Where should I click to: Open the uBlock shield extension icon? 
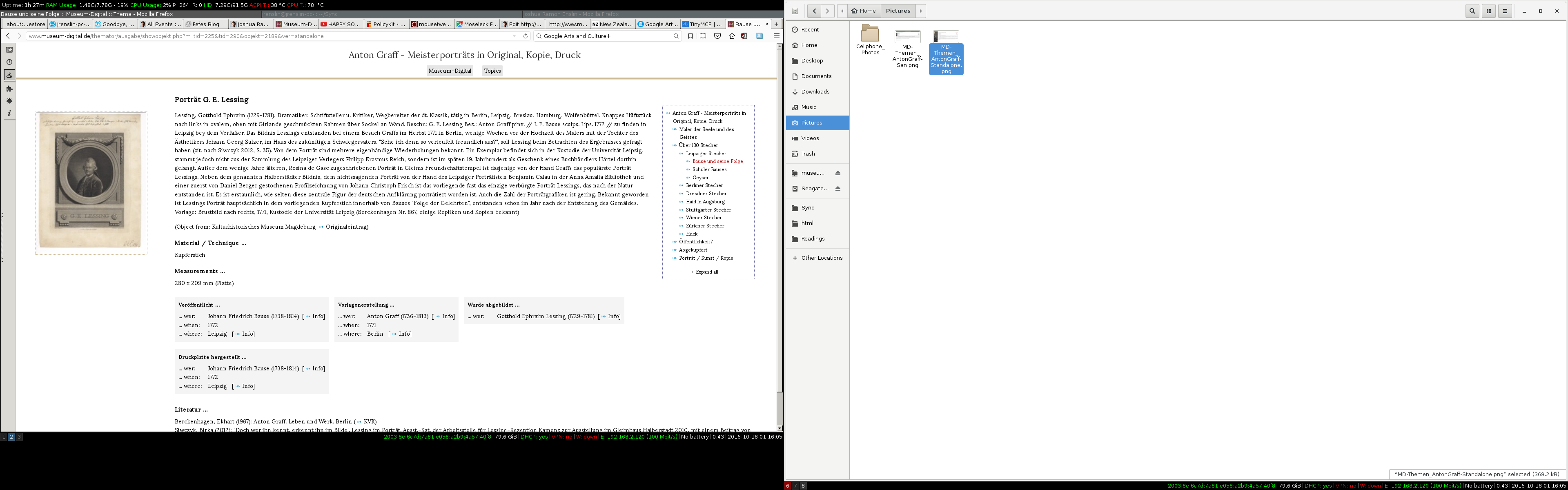[x=744, y=36]
